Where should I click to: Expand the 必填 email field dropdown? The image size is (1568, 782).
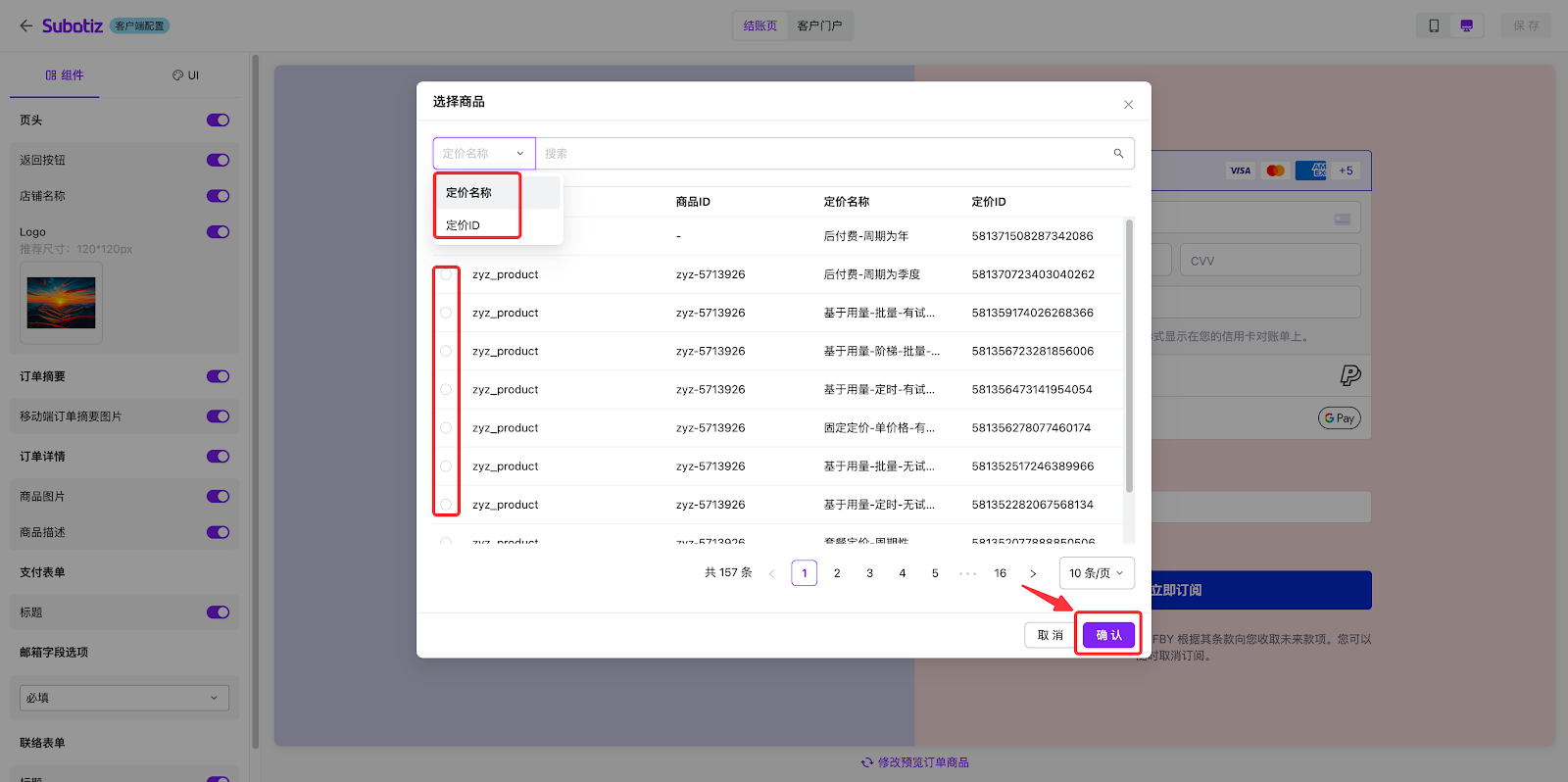124,698
